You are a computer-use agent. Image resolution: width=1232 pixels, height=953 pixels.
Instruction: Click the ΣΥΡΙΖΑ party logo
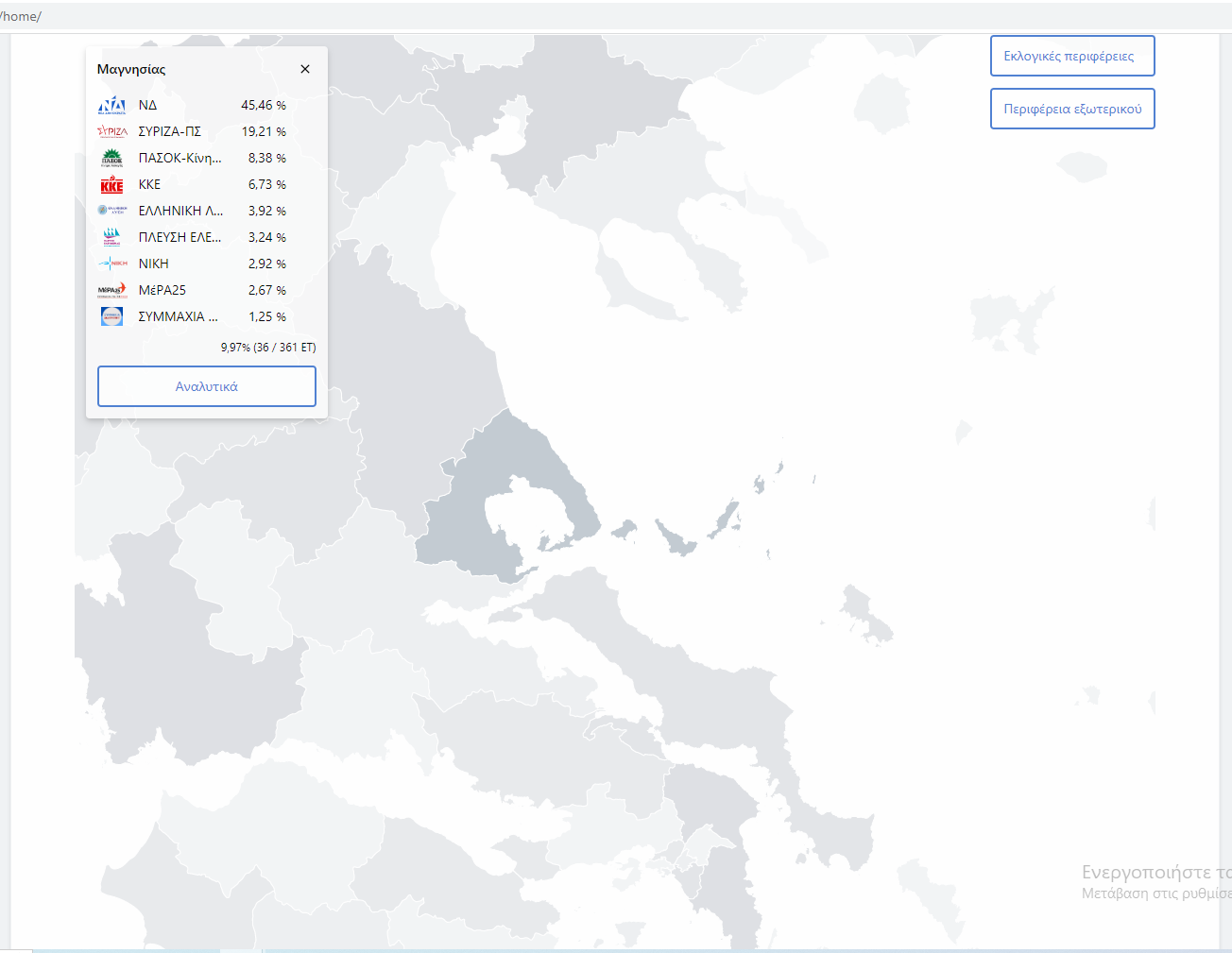(111, 131)
